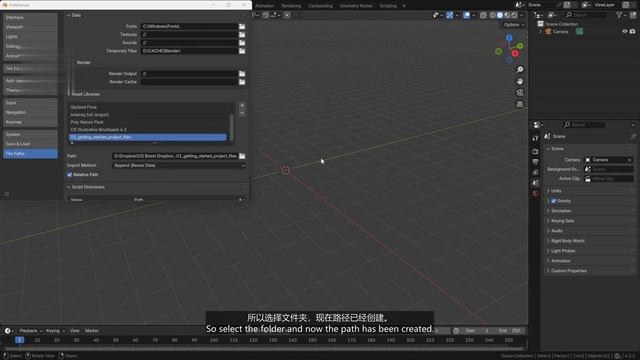Open the timeline View menu
This screenshot has width=640, height=360.
coord(75,331)
